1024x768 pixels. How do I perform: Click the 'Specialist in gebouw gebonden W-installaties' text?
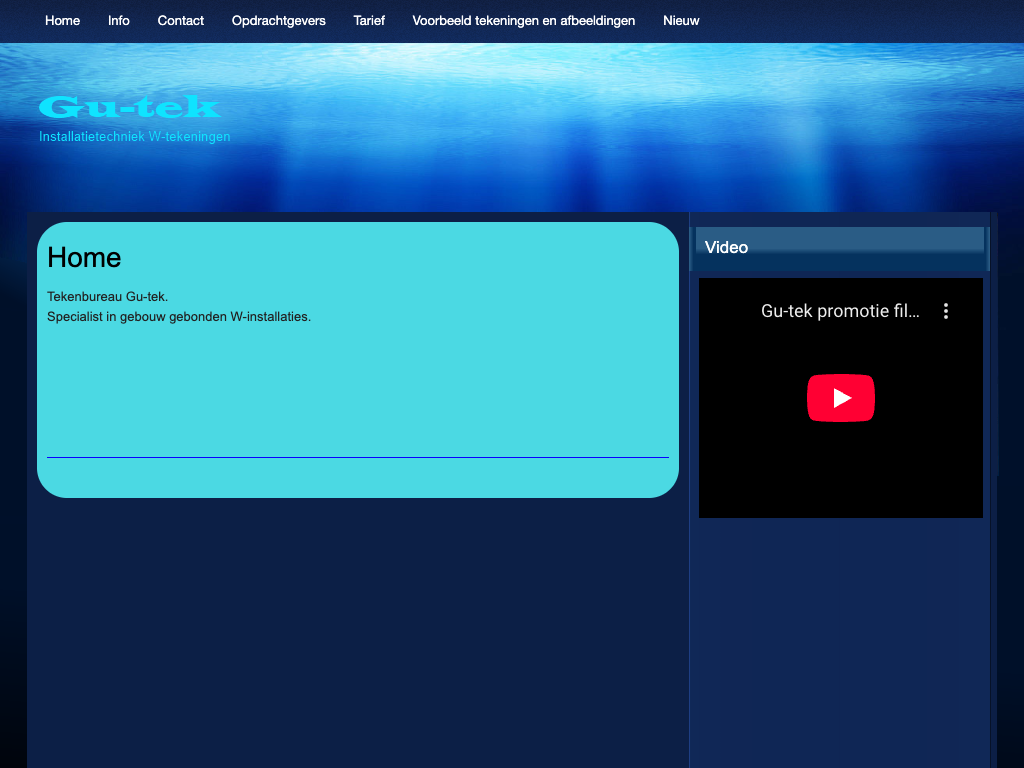179,317
